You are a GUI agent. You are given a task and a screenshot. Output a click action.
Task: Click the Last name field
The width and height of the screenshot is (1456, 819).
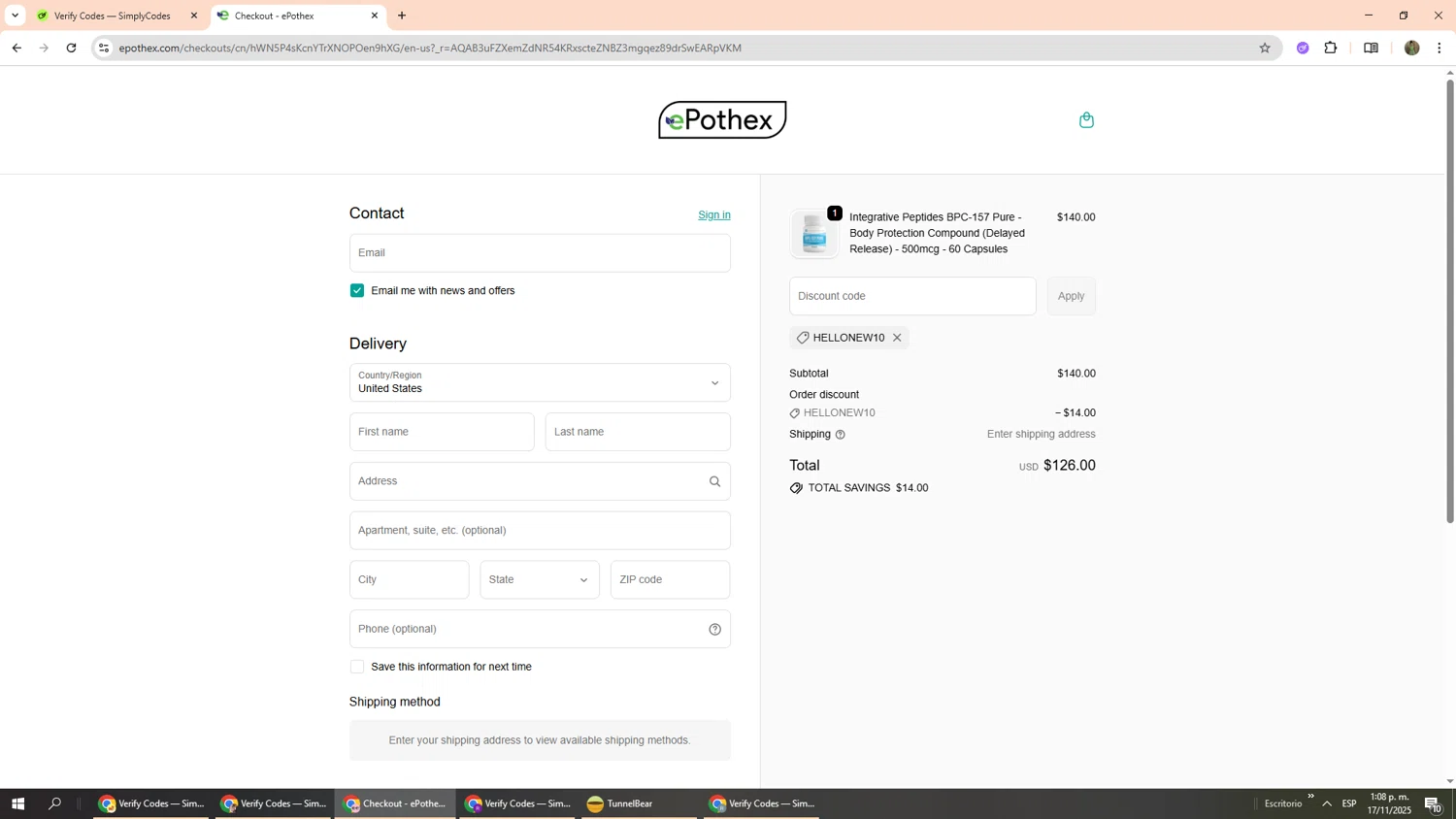coord(638,432)
